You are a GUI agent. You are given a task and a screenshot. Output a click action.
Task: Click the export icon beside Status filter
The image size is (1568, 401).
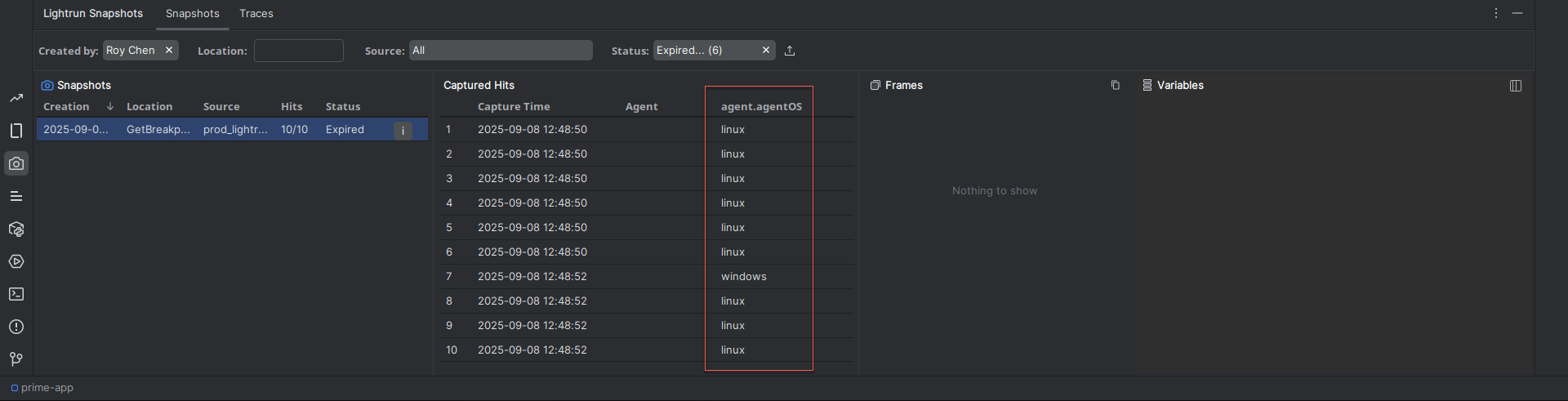click(x=790, y=51)
